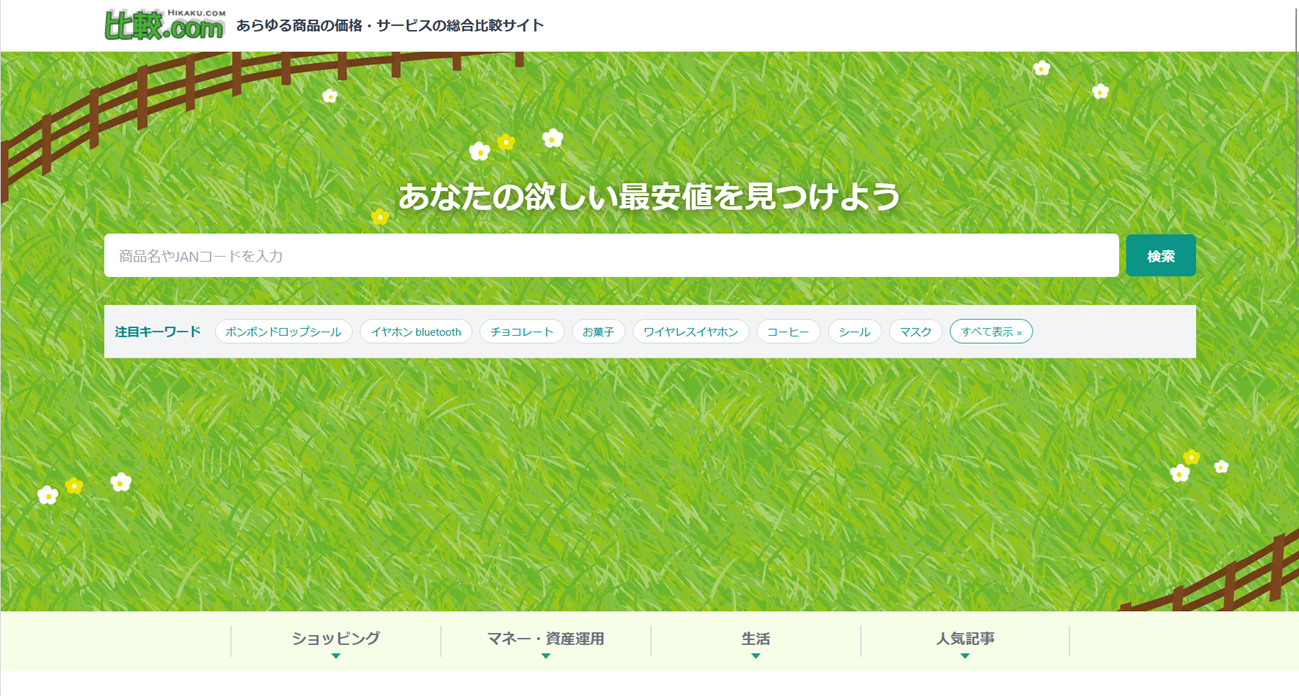Click the シール keyword tag
This screenshot has height=696, width=1299.
(x=854, y=332)
